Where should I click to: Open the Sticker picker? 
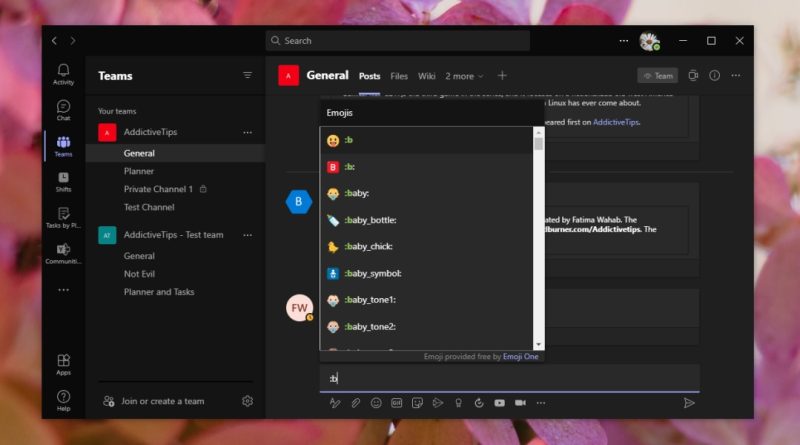coord(417,403)
